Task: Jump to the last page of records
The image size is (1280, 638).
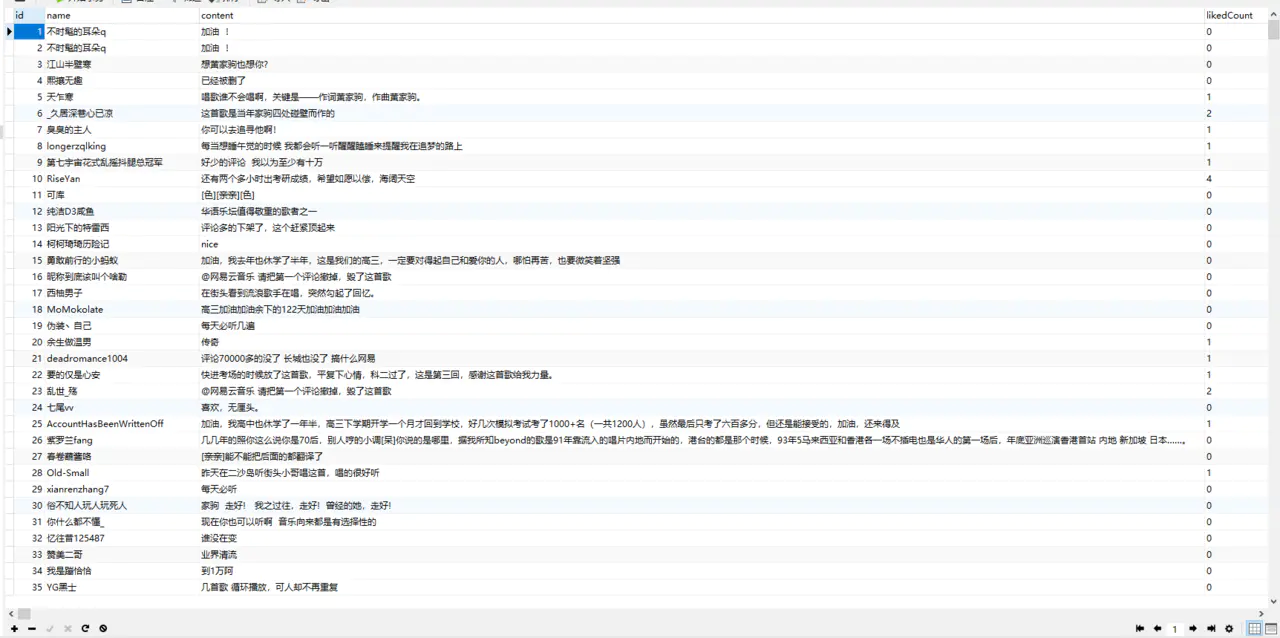Action: [x=1210, y=629]
